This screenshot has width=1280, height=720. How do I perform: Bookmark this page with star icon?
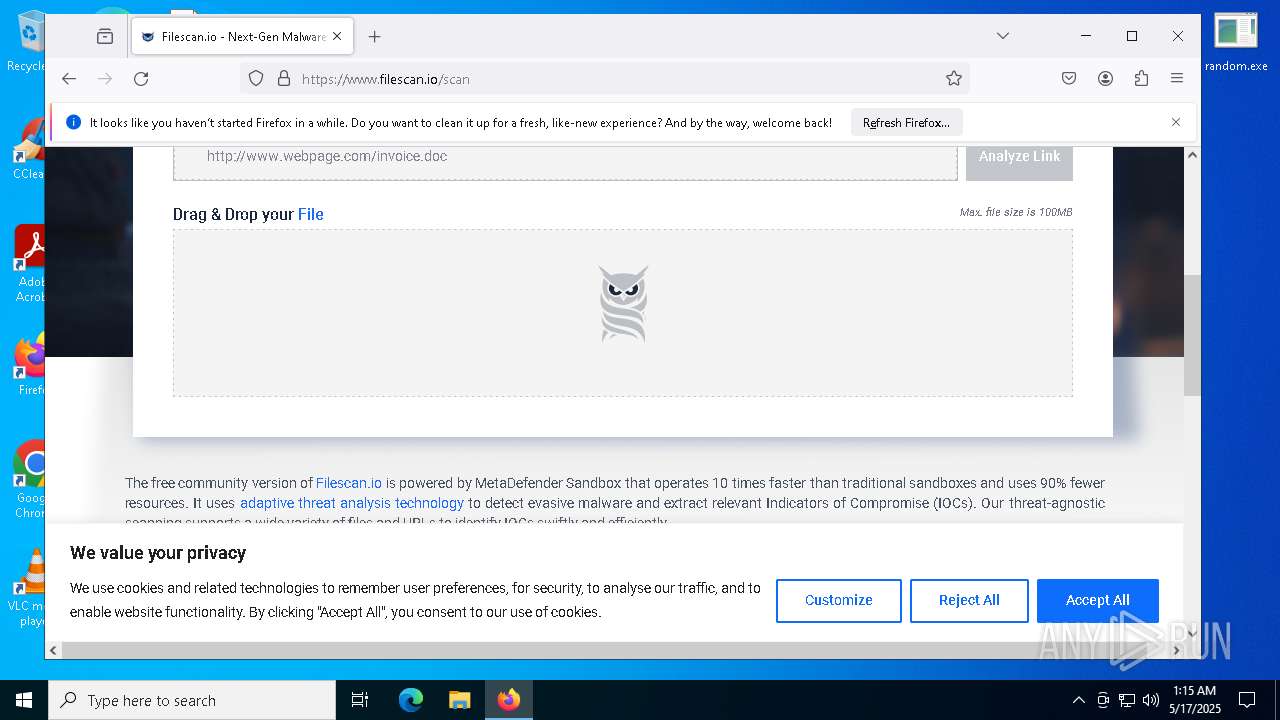[954, 78]
